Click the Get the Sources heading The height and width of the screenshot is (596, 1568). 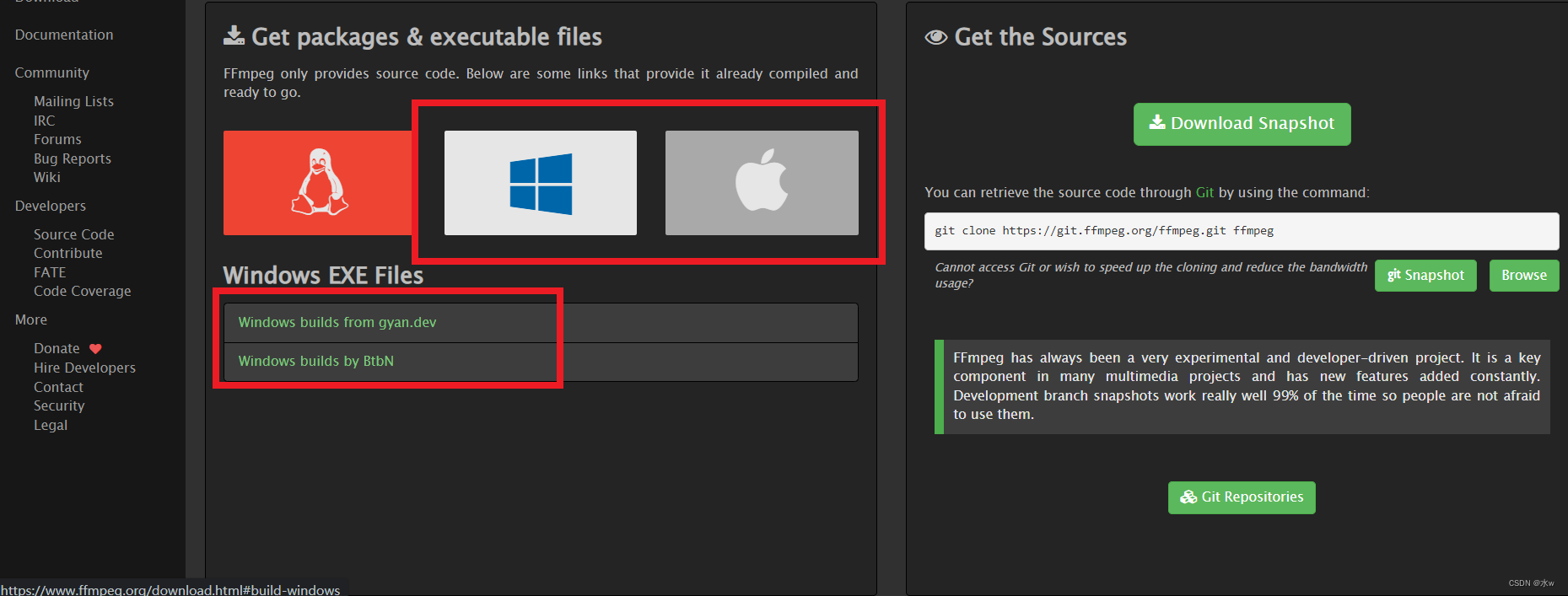1040,37
